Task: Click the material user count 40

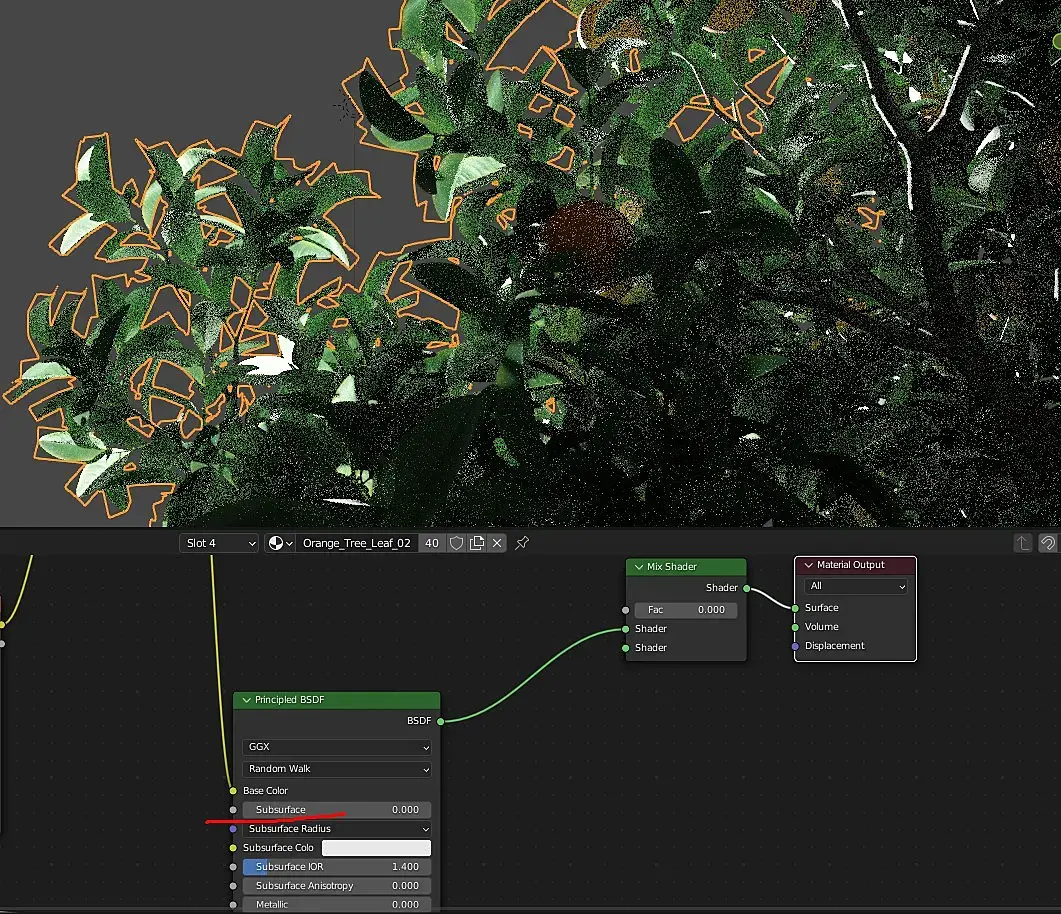Action: [x=432, y=543]
